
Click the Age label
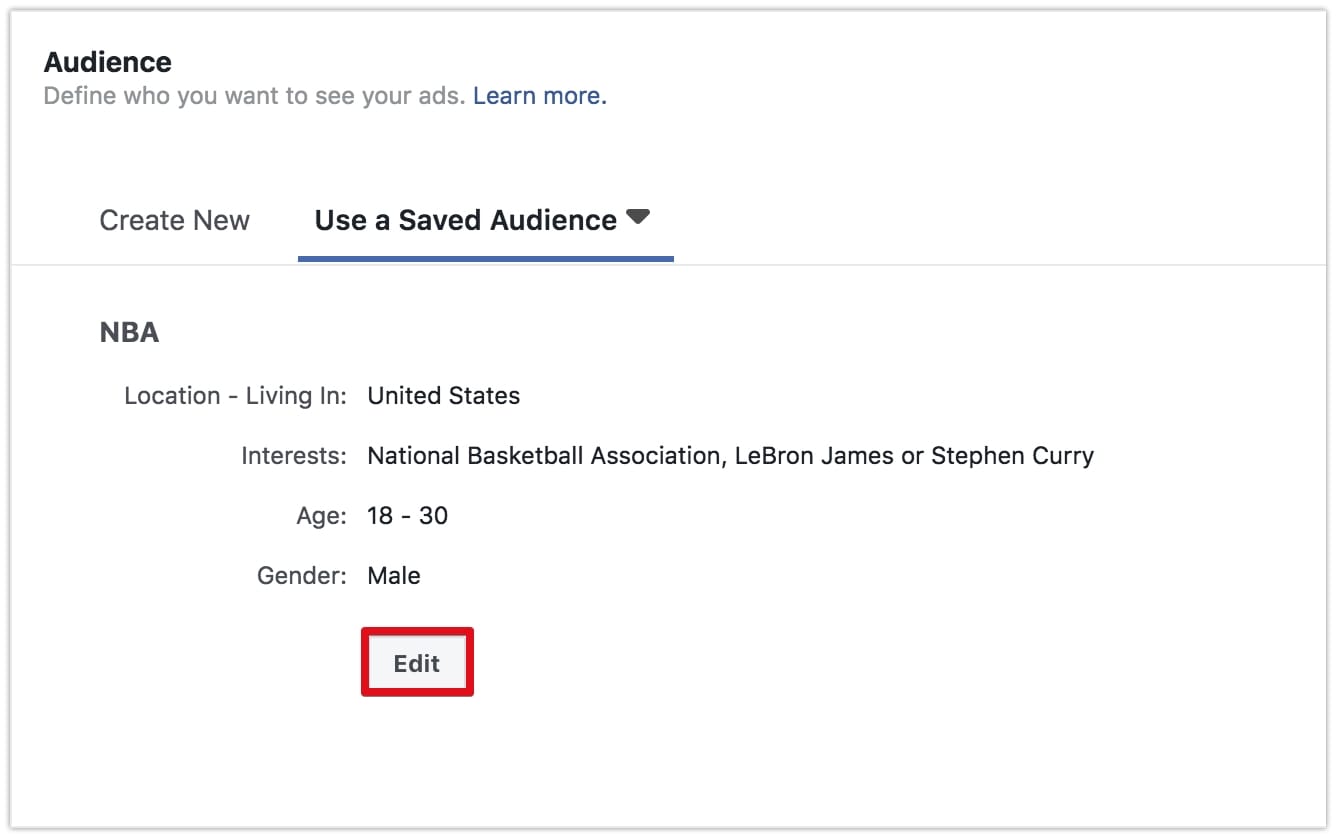321,516
